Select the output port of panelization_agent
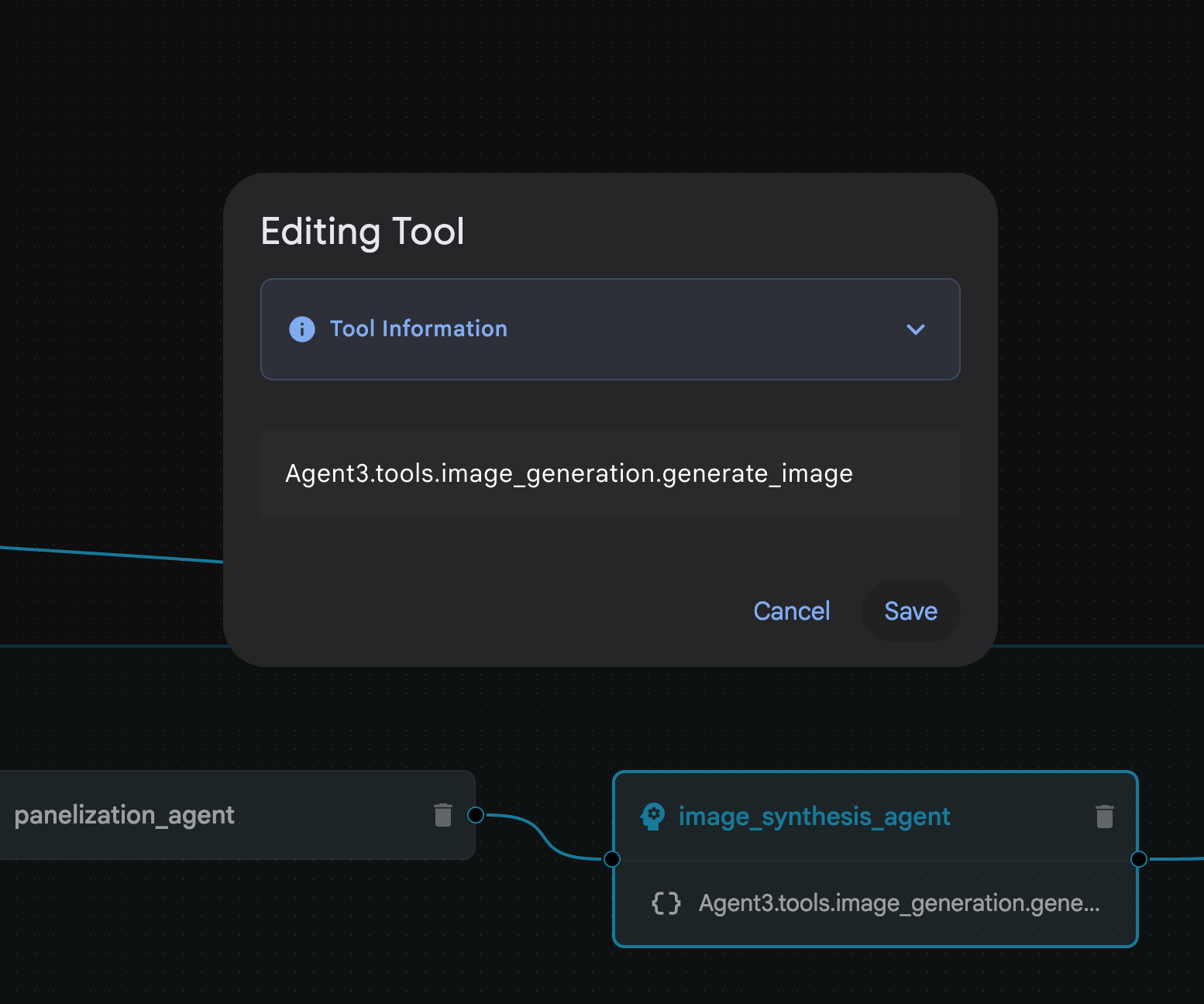The image size is (1204, 1004). pyautogui.click(x=476, y=815)
